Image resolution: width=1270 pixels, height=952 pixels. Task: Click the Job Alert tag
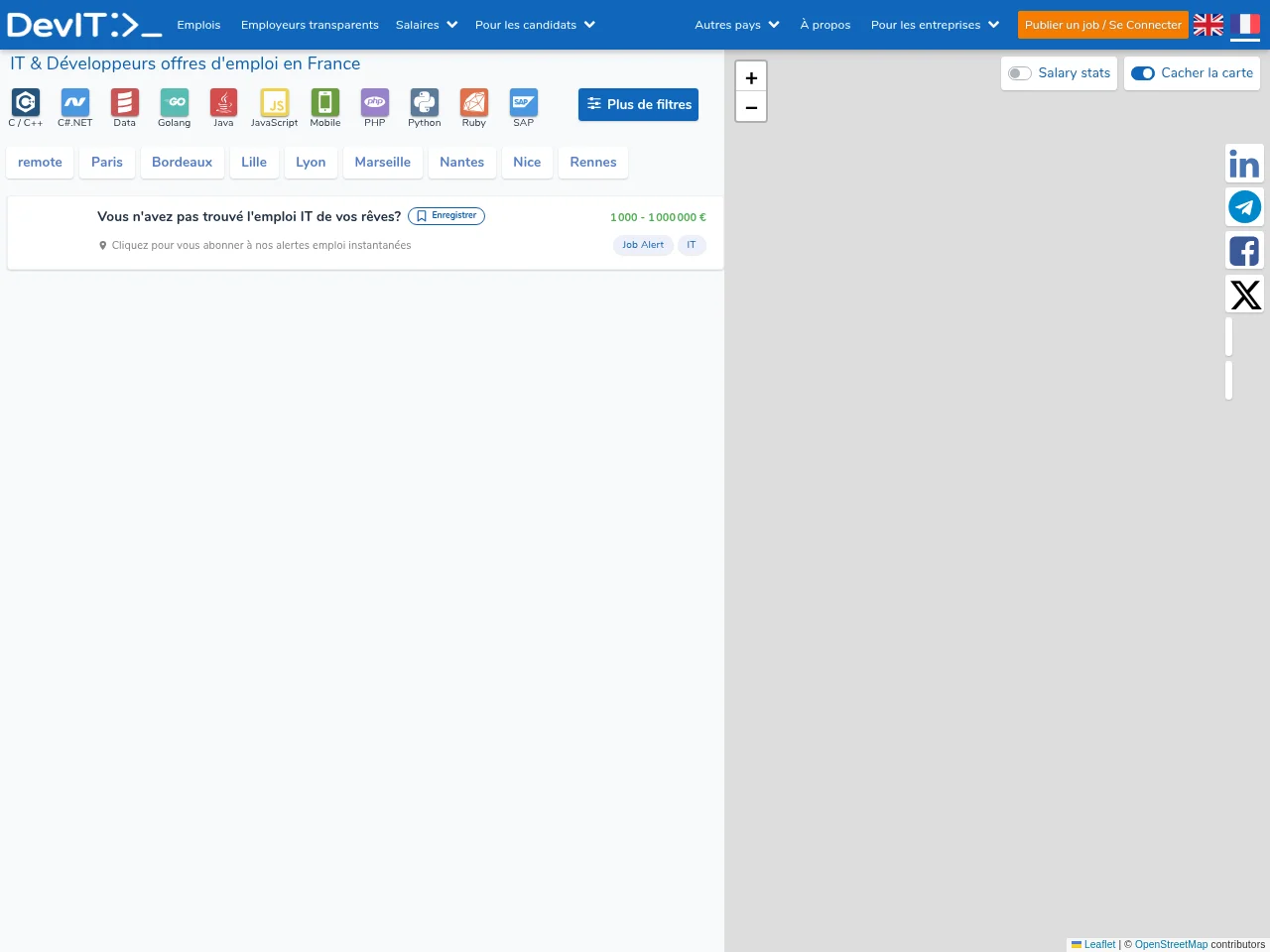643,245
